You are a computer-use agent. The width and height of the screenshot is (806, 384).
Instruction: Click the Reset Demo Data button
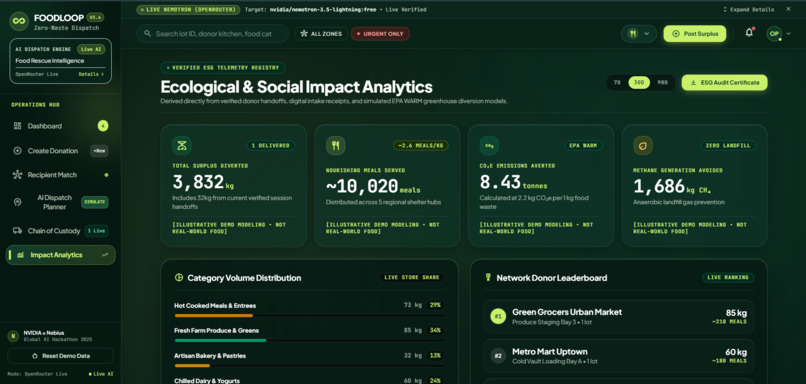coord(61,356)
